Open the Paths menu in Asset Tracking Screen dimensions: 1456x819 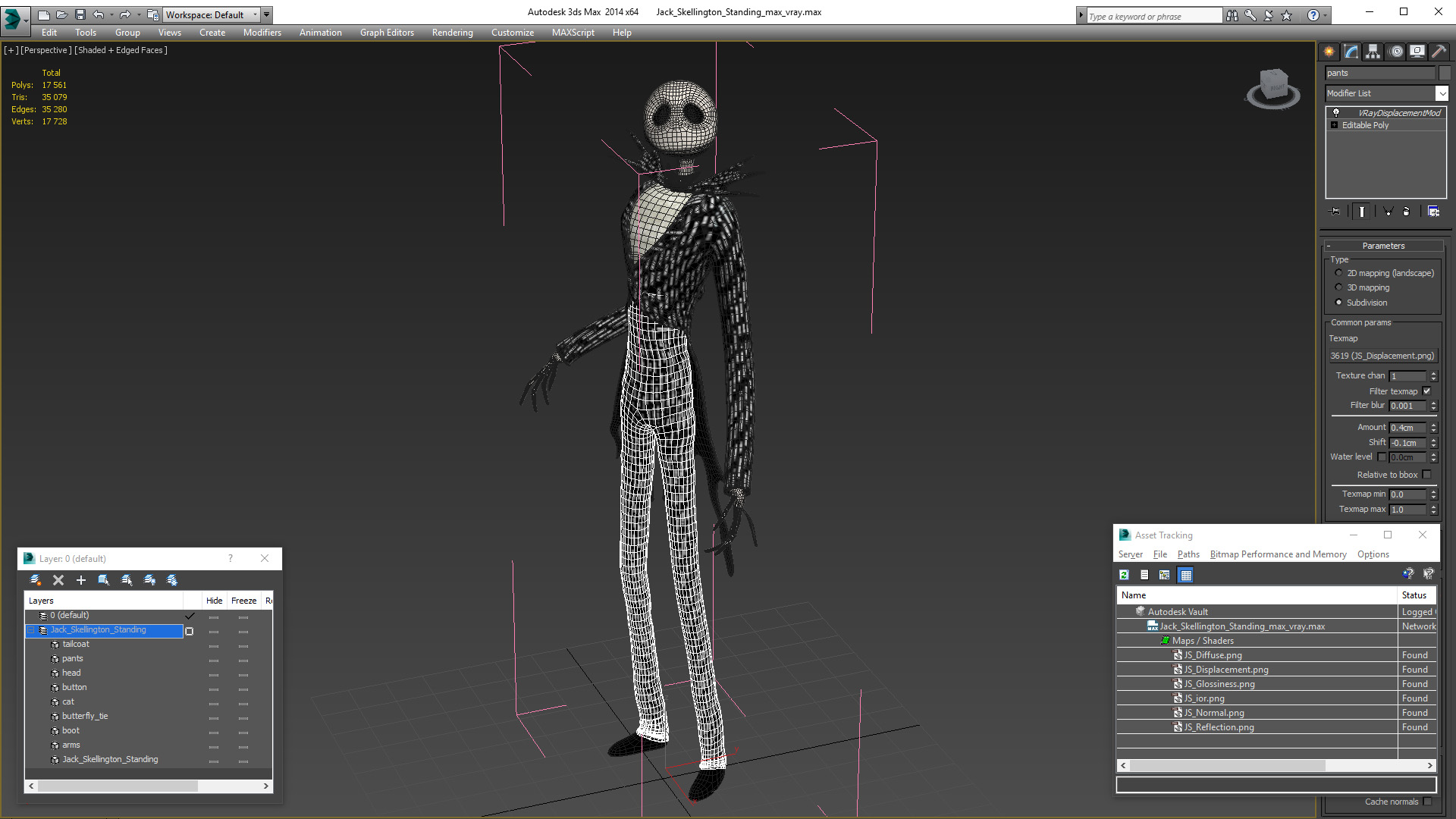(1188, 554)
